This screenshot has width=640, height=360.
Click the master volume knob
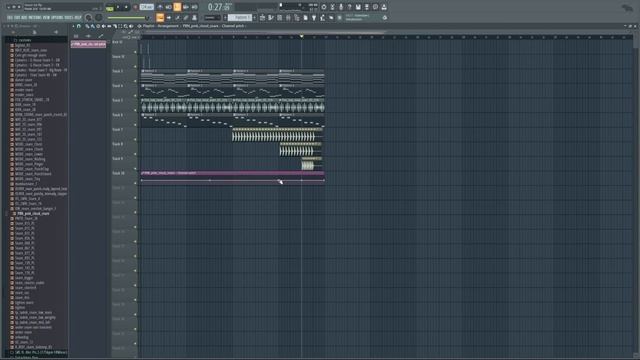point(88,18)
